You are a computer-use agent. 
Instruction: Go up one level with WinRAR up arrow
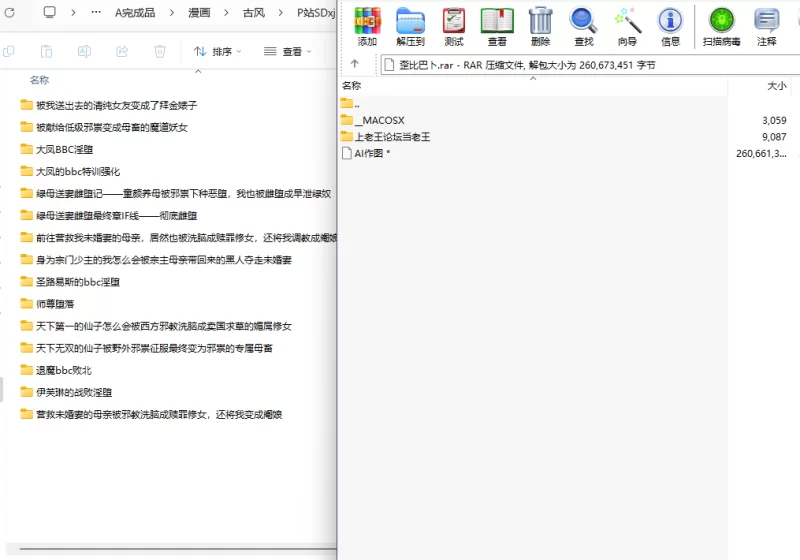pyautogui.click(x=355, y=64)
